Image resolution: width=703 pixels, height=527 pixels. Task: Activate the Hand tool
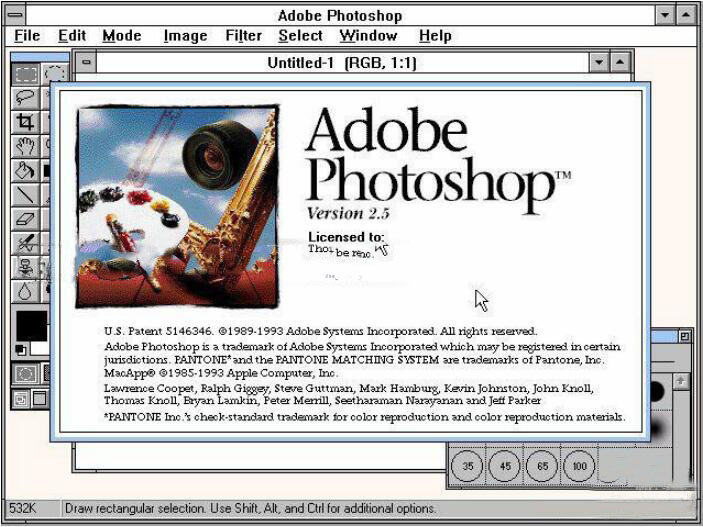point(26,146)
